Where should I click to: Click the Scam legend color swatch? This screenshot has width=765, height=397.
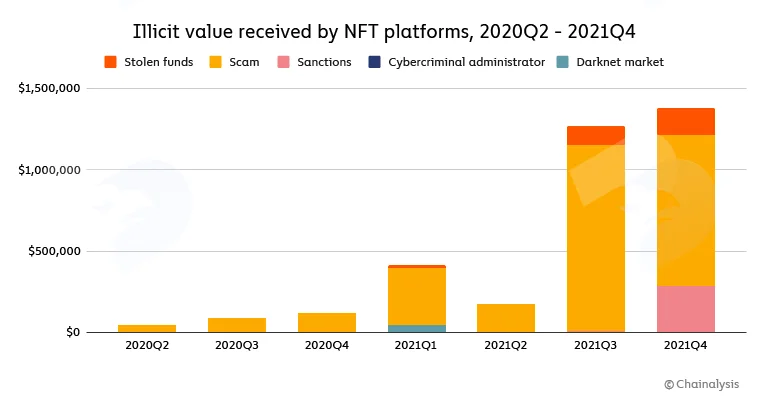point(215,62)
